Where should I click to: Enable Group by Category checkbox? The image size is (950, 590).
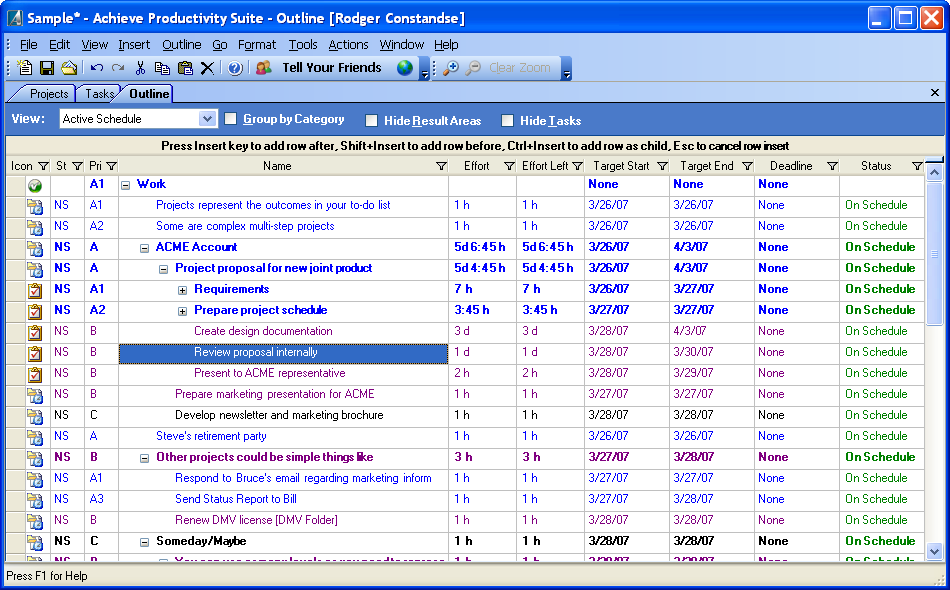tap(230, 119)
